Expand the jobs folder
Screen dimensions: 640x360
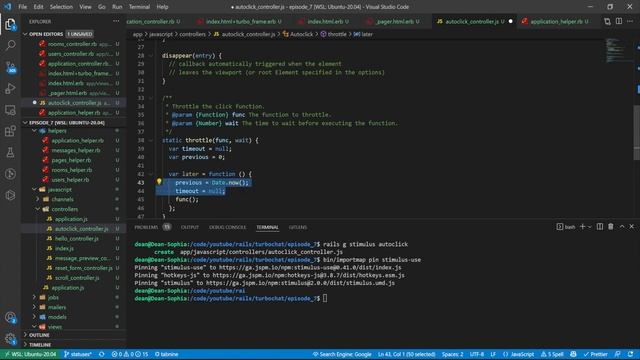pyautogui.click(x=34, y=297)
